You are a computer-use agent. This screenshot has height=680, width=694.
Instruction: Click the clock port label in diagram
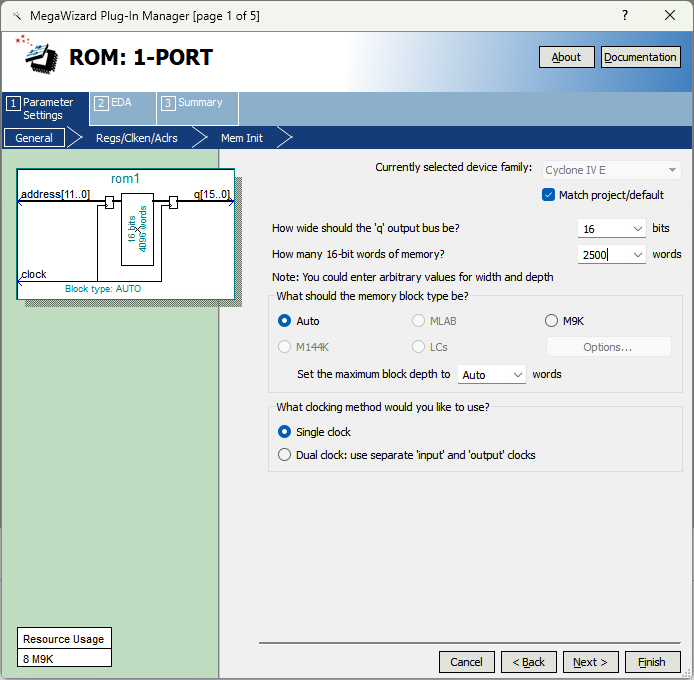pyautogui.click(x=34, y=274)
